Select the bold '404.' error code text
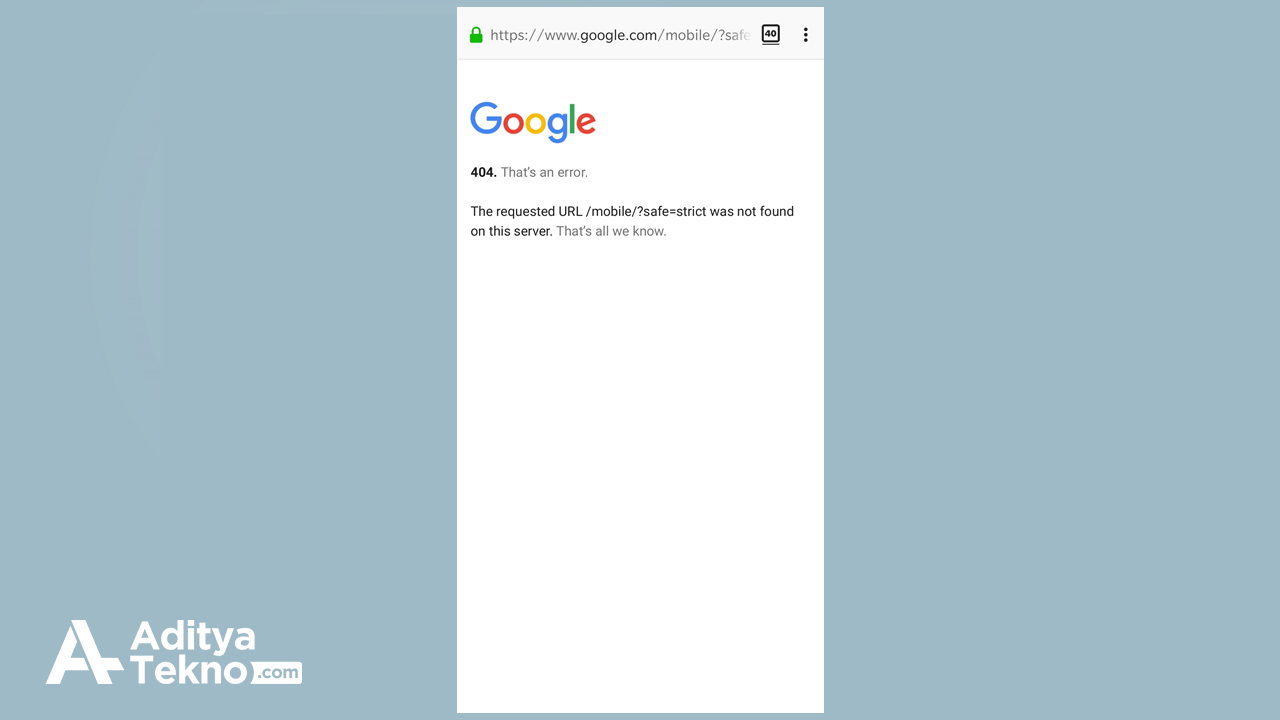This screenshot has height=720, width=1280. pos(483,172)
